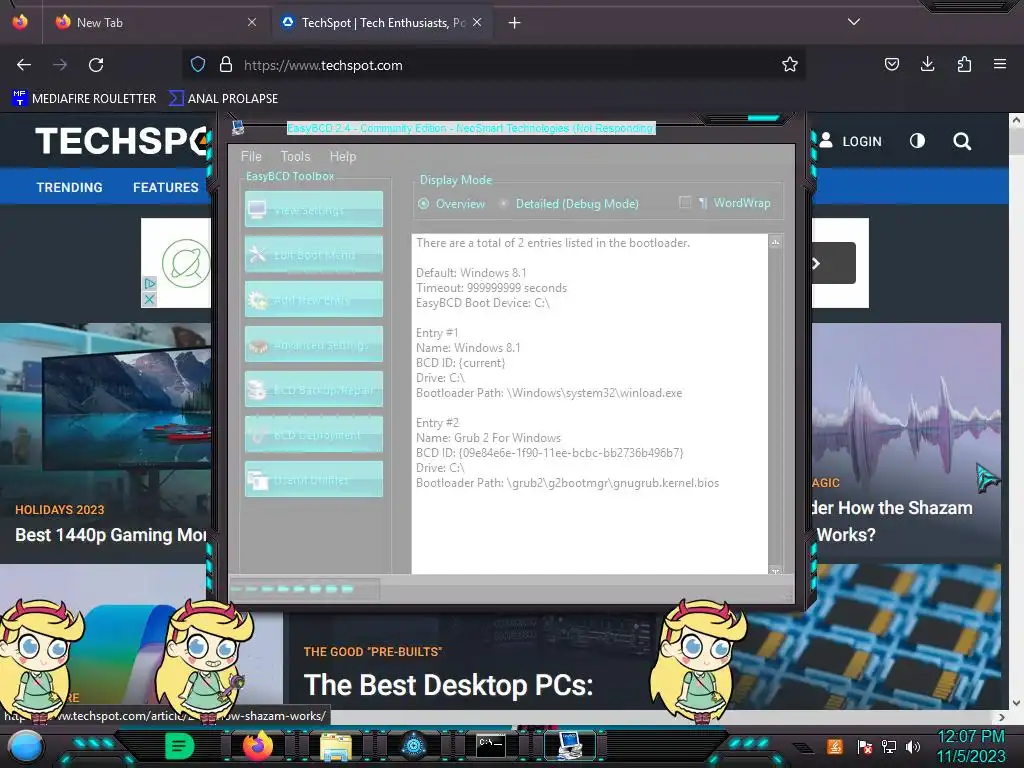Click browser page scrollbar down arrow

tap(1016, 703)
